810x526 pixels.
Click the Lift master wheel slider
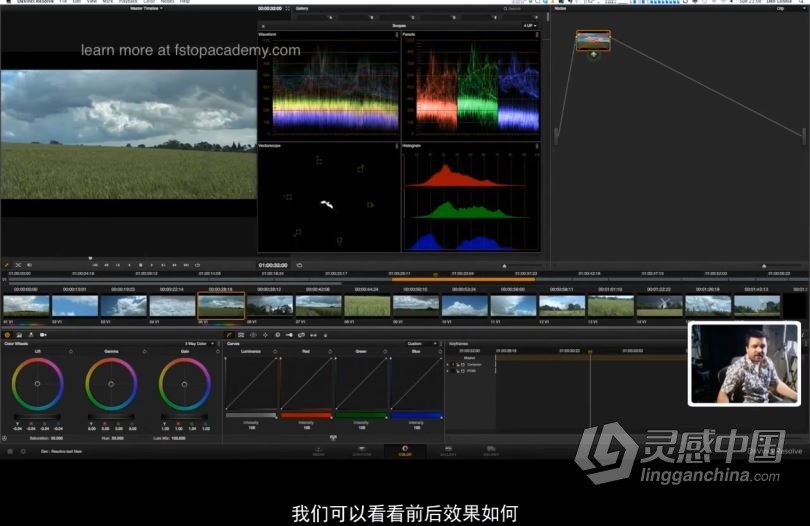pos(37,416)
